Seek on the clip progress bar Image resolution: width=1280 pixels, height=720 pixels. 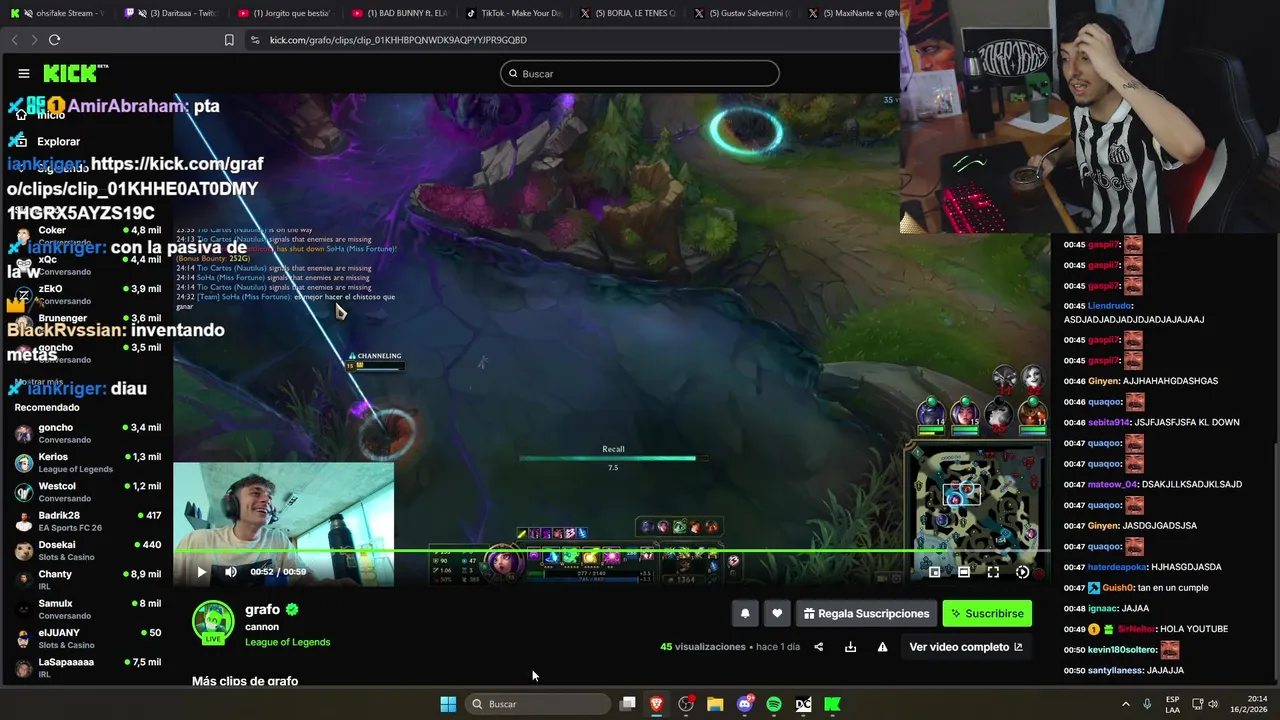(612, 550)
